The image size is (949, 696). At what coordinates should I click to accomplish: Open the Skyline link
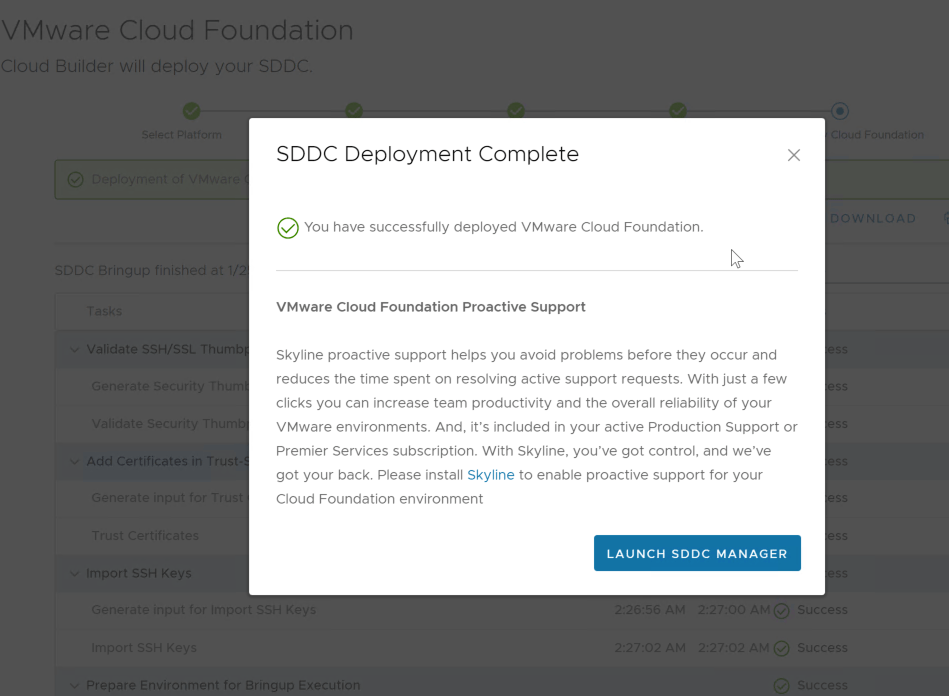490,475
